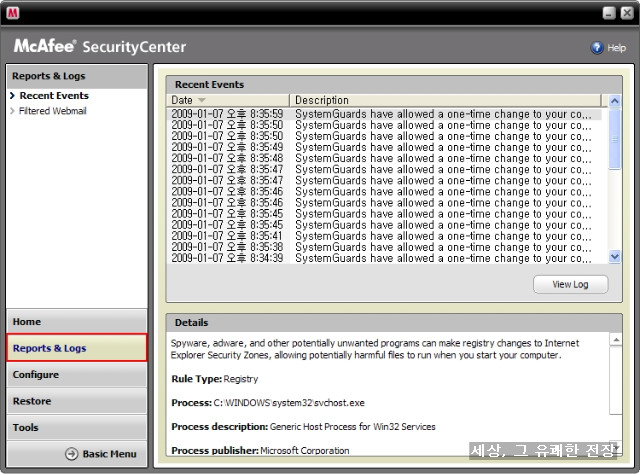Select the event logged at 8:35:59

click(x=384, y=114)
